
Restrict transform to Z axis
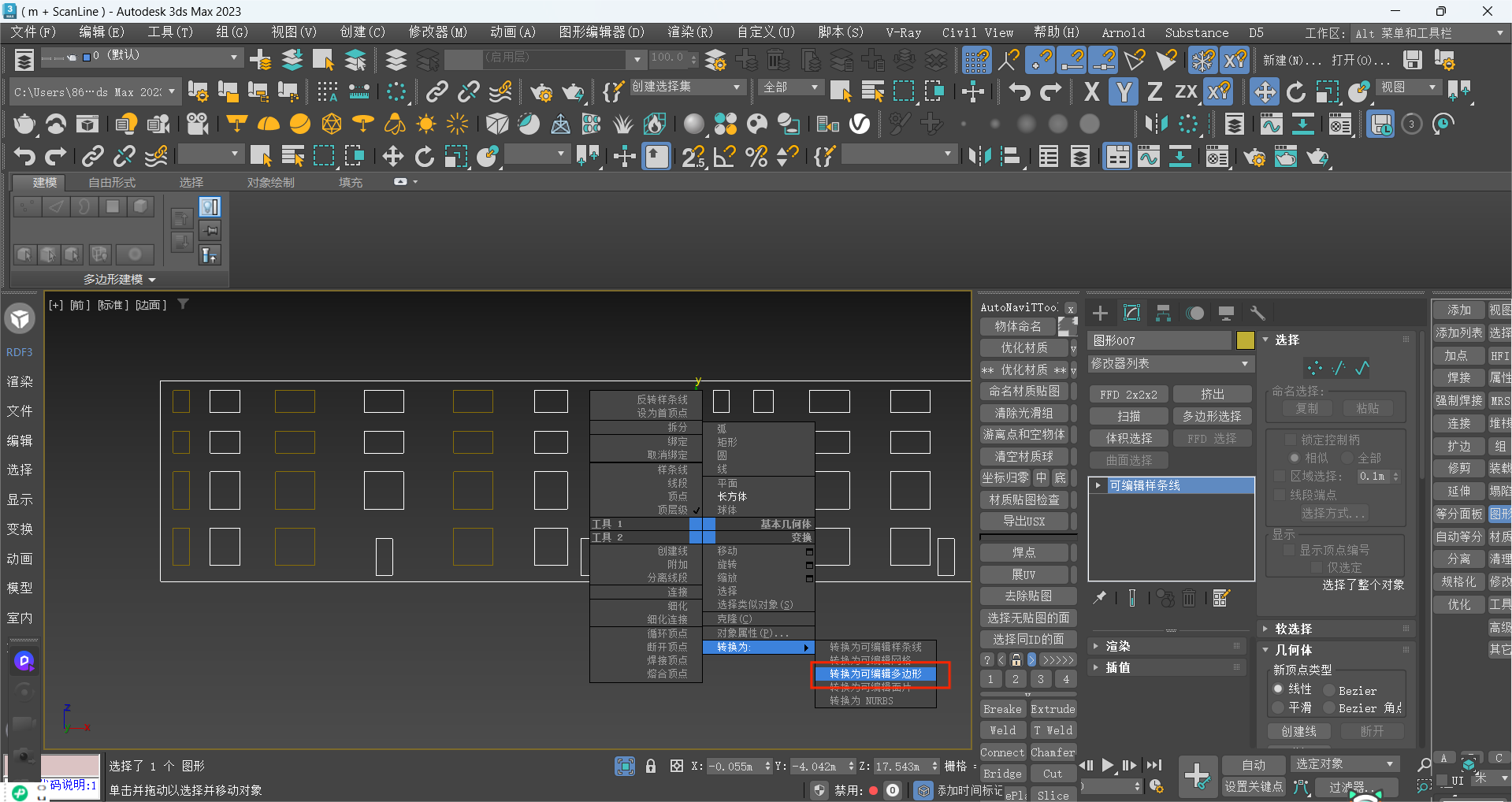click(x=1154, y=92)
